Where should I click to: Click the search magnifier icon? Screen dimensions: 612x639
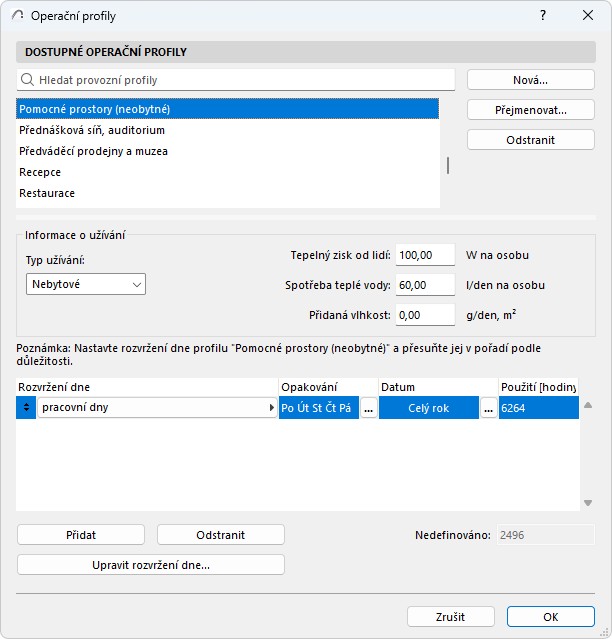[27, 80]
